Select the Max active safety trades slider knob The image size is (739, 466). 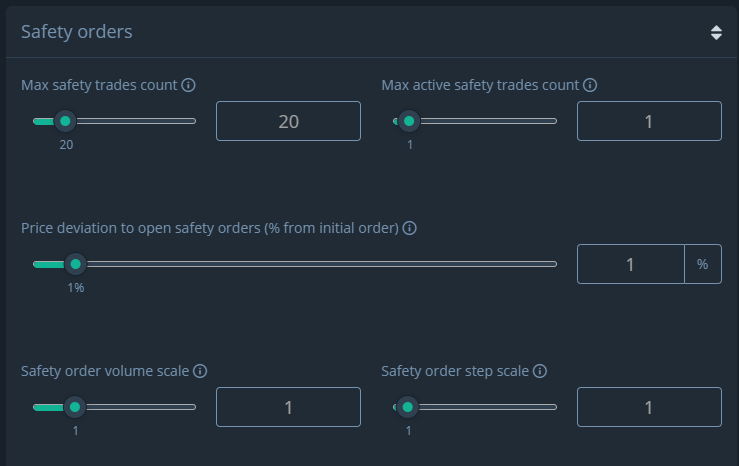pyautogui.click(x=409, y=121)
